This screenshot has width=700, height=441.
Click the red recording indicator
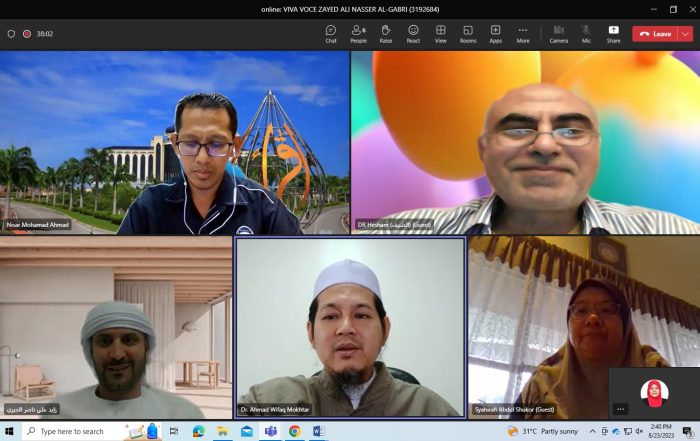click(x=27, y=33)
